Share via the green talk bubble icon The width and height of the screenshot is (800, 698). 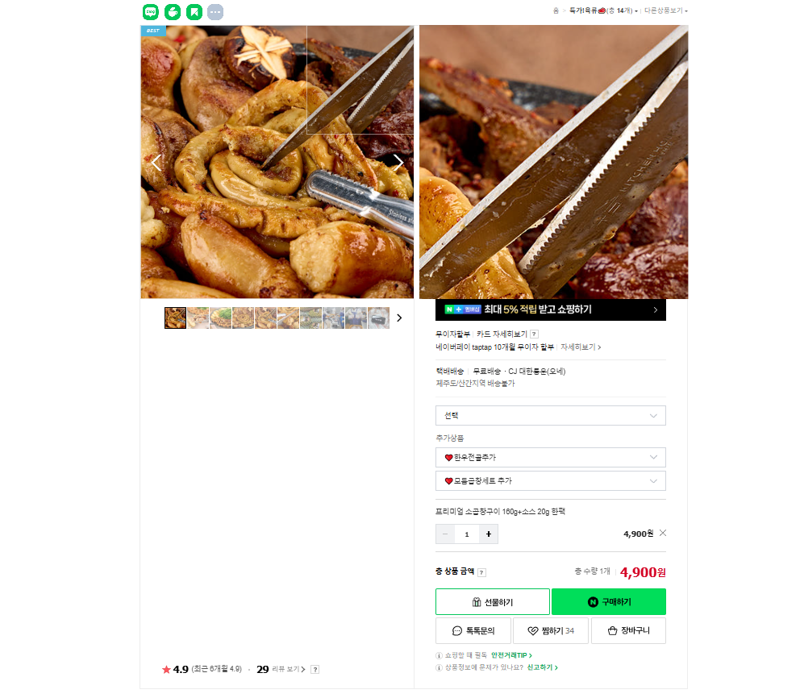pyautogui.click(x=151, y=12)
